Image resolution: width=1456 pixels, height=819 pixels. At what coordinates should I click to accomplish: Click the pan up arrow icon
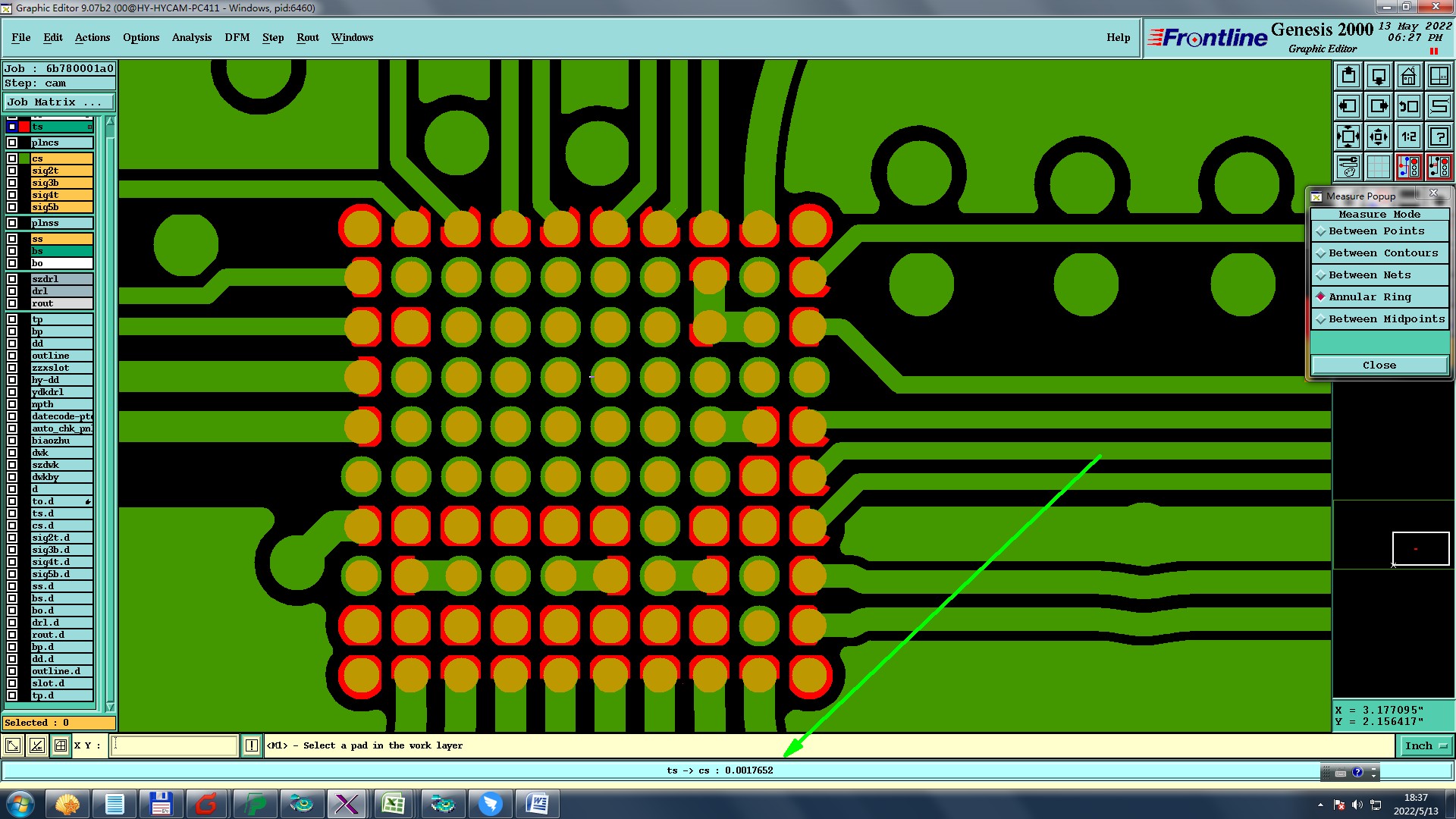(1348, 76)
